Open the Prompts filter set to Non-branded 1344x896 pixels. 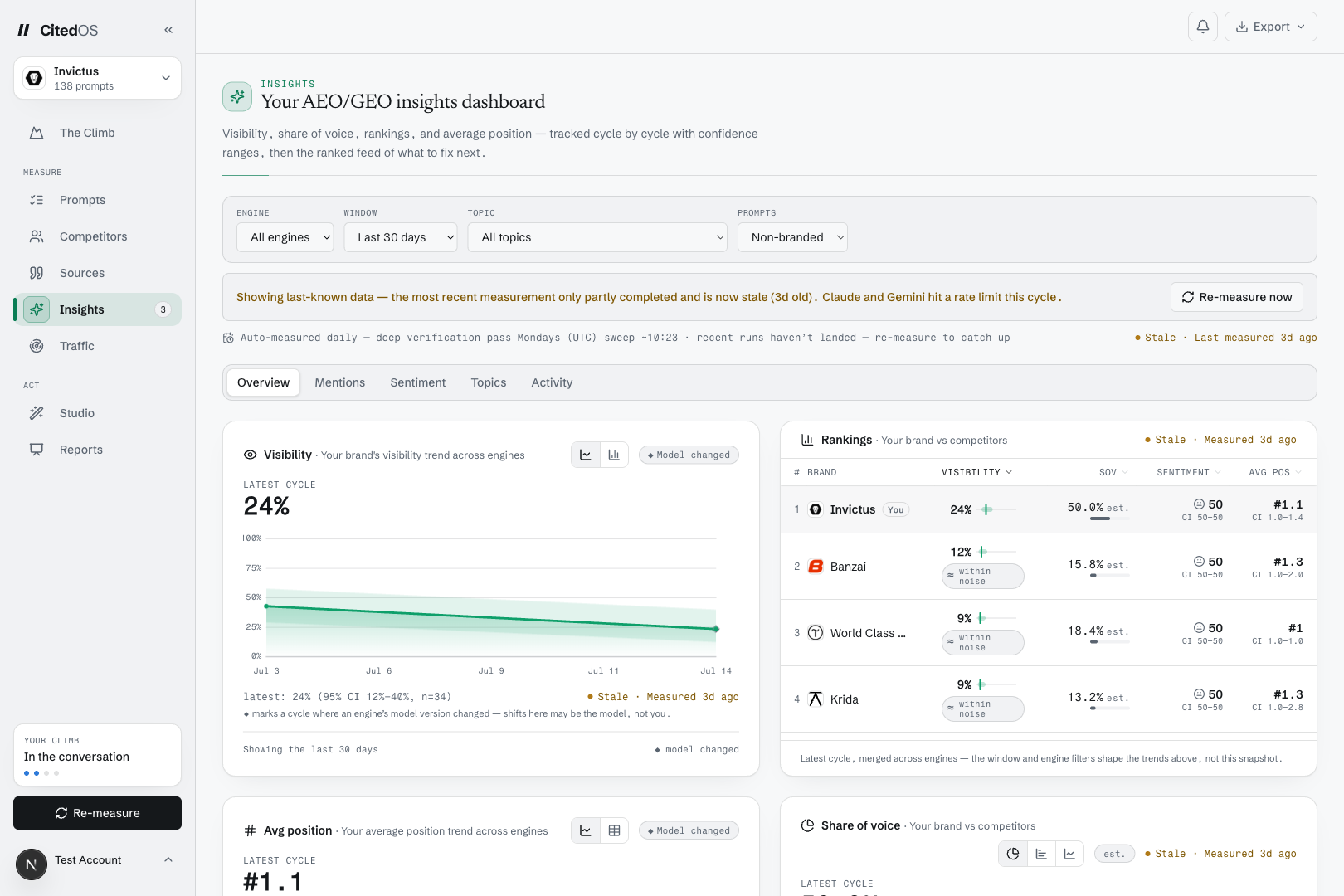pos(792,237)
